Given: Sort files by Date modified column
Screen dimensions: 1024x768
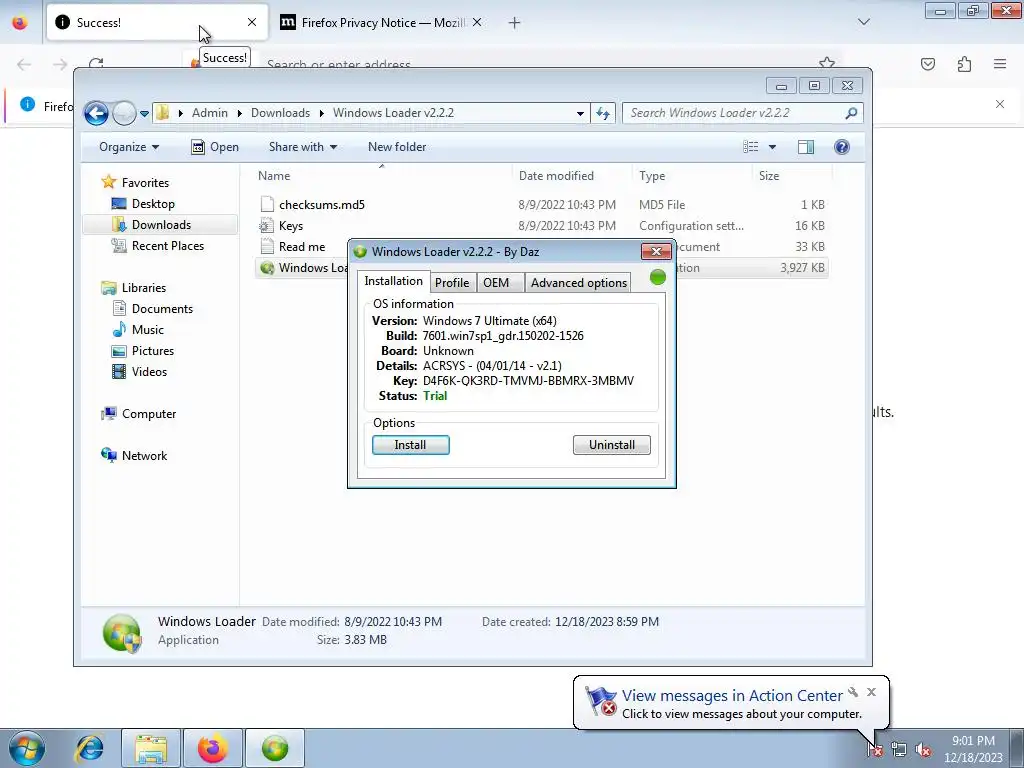Looking at the screenshot, I should tap(571, 176).
